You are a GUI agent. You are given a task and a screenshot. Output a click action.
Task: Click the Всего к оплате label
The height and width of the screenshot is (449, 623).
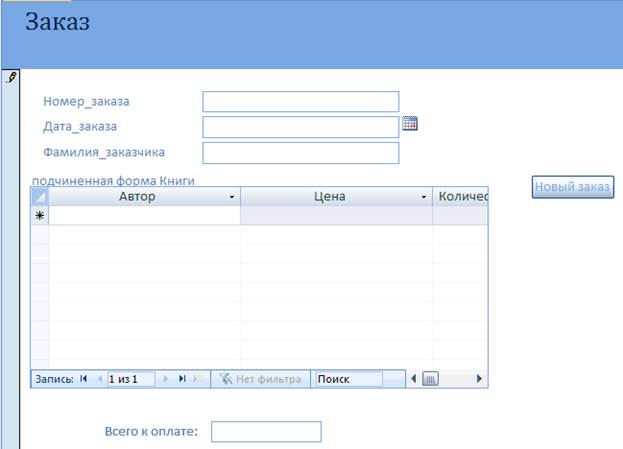click(x=151, y=432)
